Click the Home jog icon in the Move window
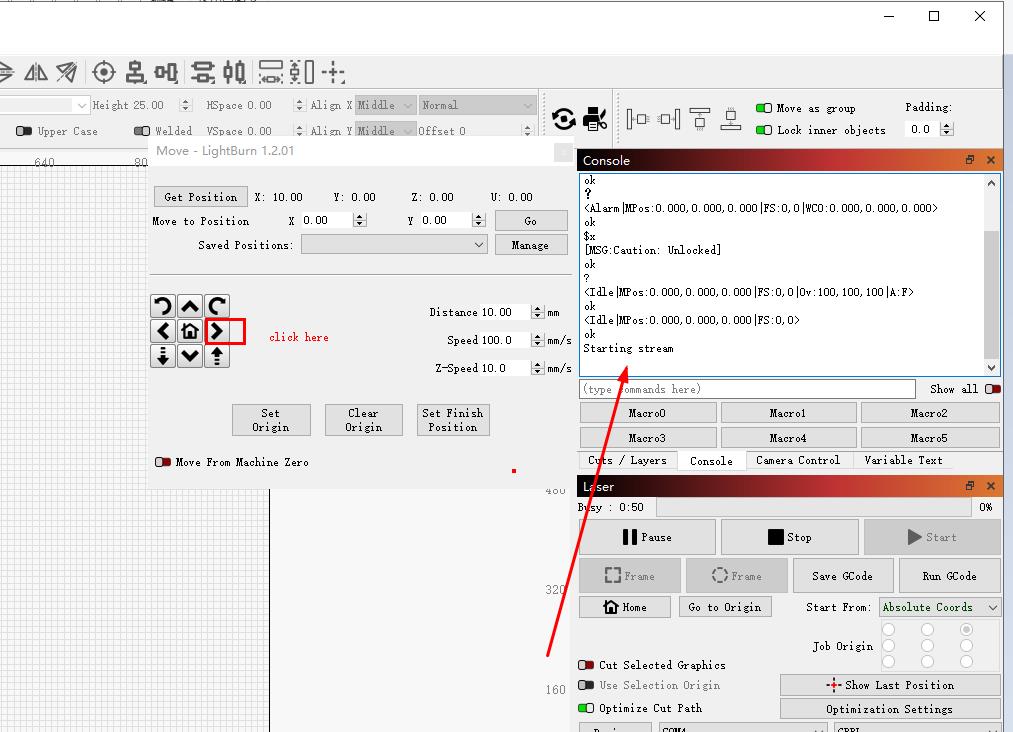The width and height of the screenshot is (1013, 732). tap(190, 331)
